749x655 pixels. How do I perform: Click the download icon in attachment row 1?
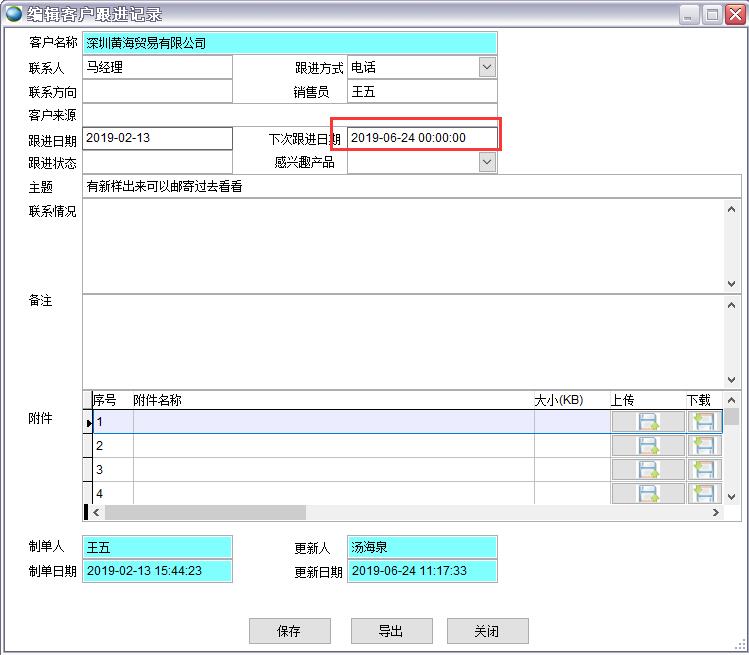point(705,422)
